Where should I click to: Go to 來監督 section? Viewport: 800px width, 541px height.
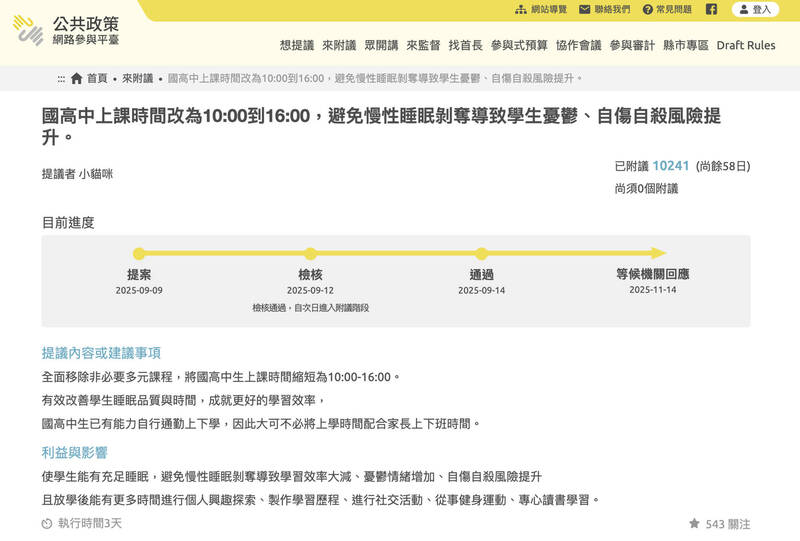pos(423,45)
